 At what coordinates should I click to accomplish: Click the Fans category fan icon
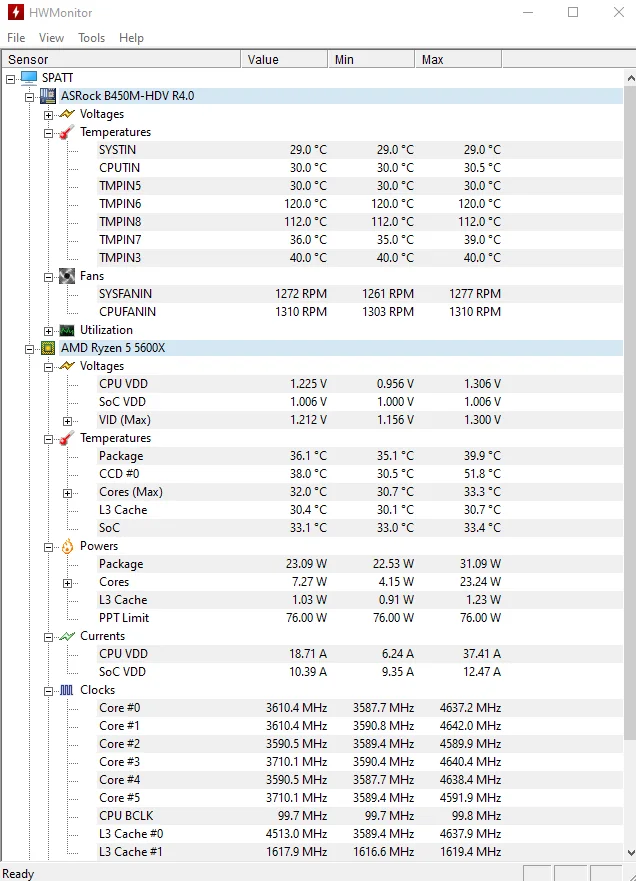pos(67,276)
